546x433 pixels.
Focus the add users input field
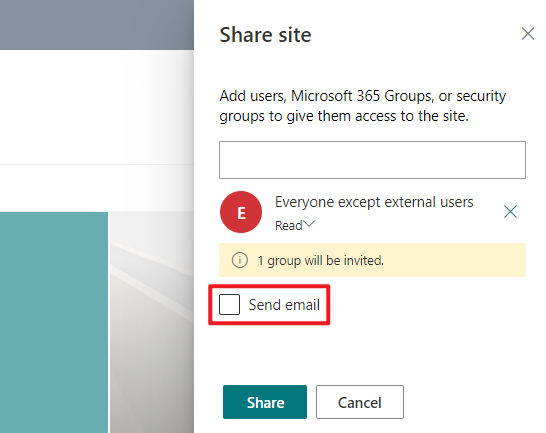click(372, 160)
